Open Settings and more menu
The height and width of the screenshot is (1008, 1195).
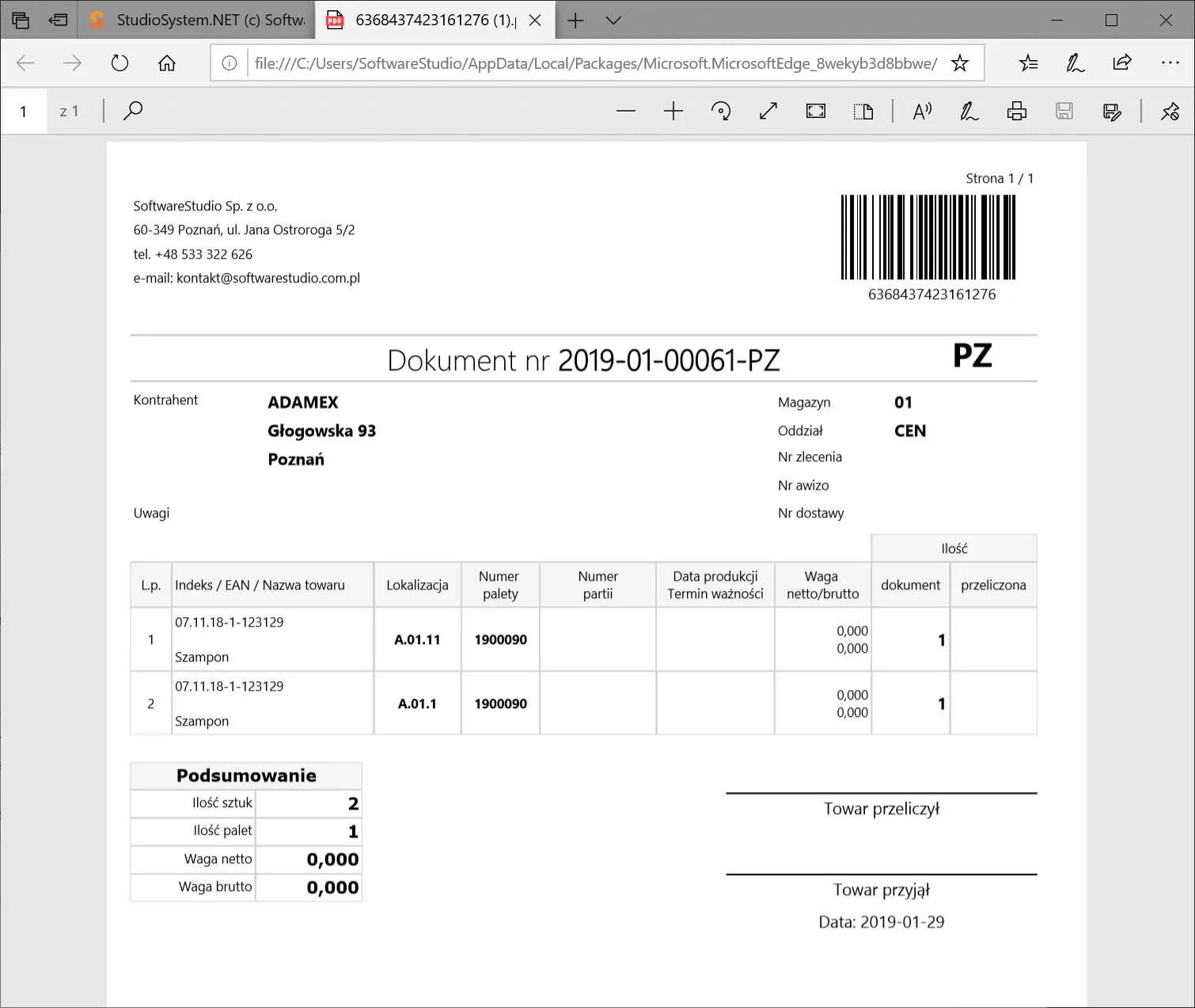pos(1170,63)
